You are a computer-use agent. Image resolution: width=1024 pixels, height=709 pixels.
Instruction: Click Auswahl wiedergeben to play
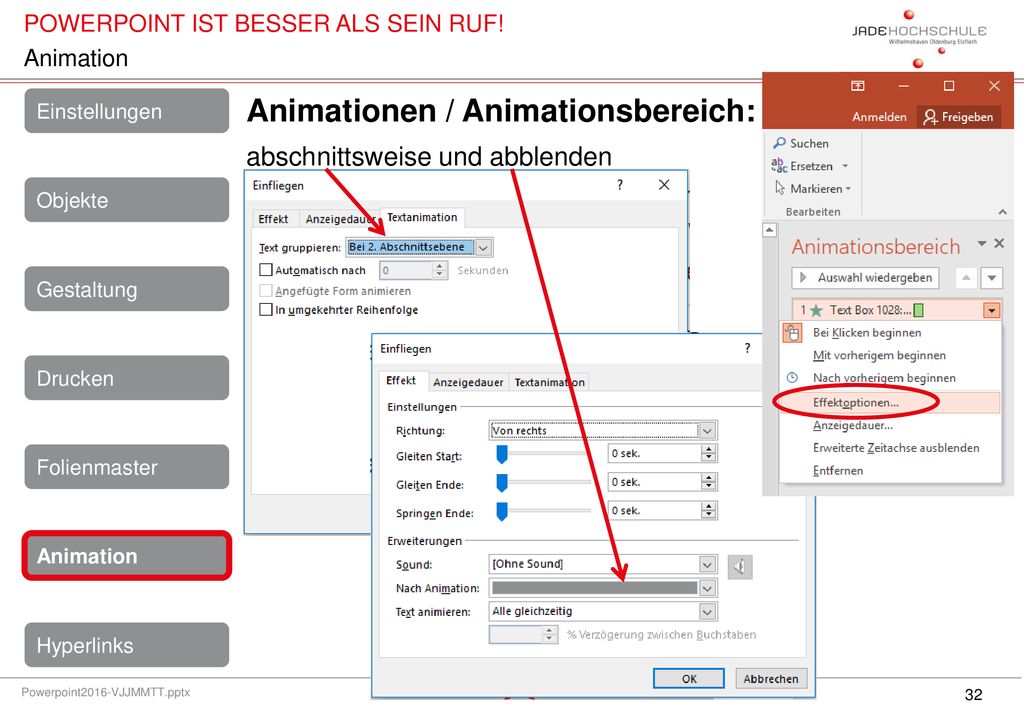[866, 278]
